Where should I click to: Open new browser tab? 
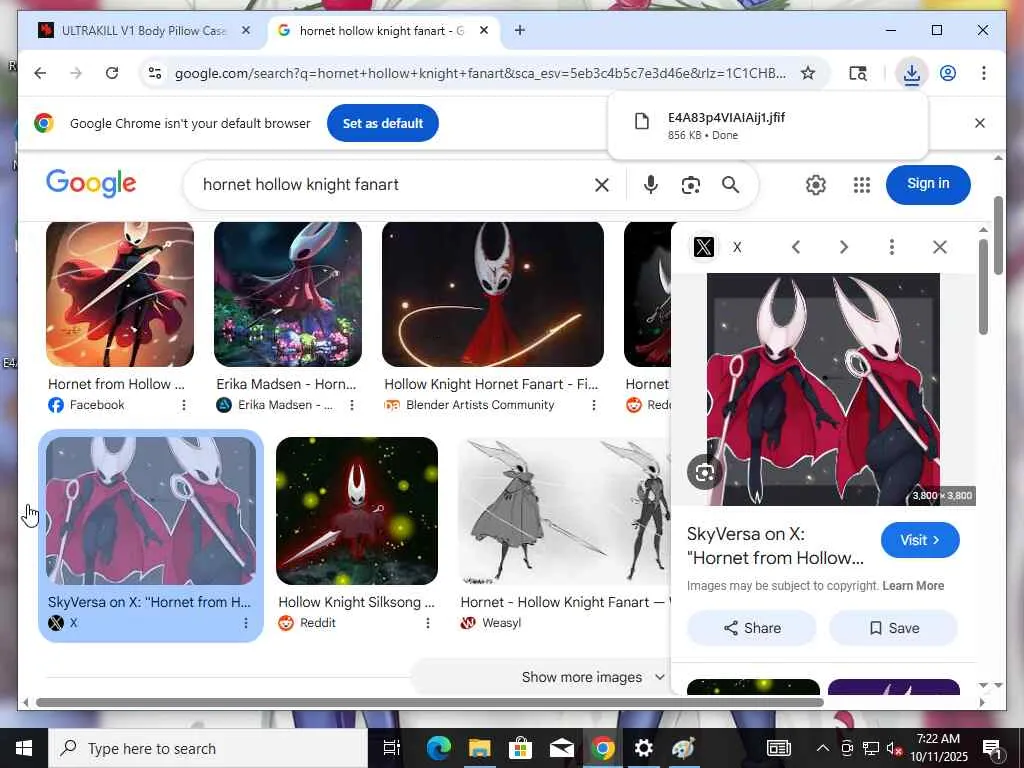(x=519, y=30)
